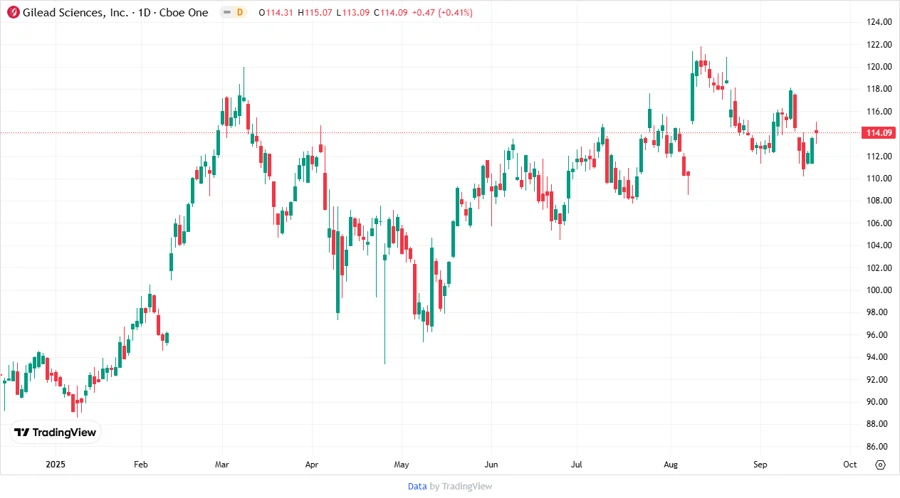Click the Jun label on time axis
This screenshot has width=900, height=498.
pyautogui.click(x=491, y=464)
